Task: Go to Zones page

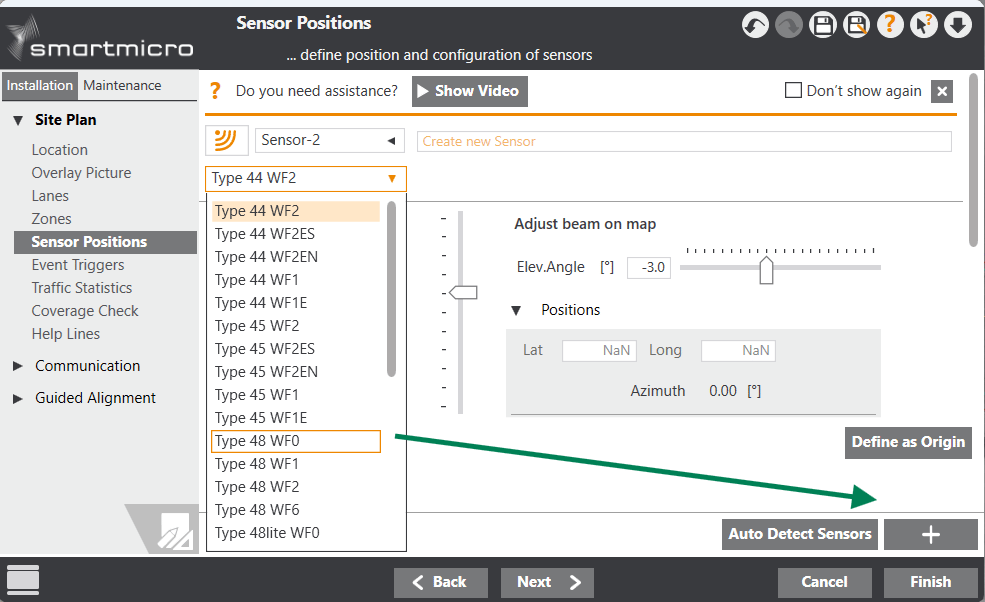Action: pos(52,219)
